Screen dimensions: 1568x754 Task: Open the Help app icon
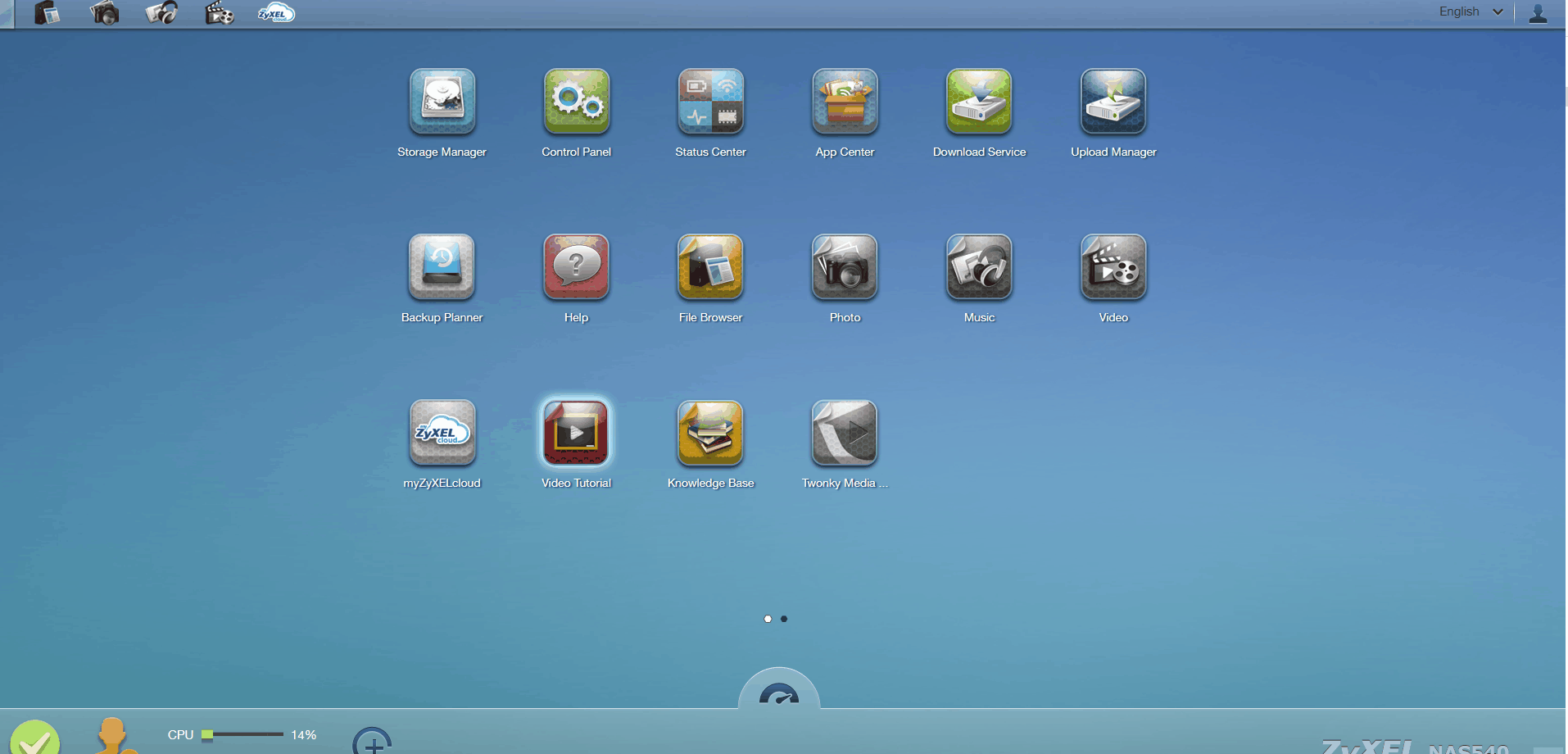tap(576, 267)
